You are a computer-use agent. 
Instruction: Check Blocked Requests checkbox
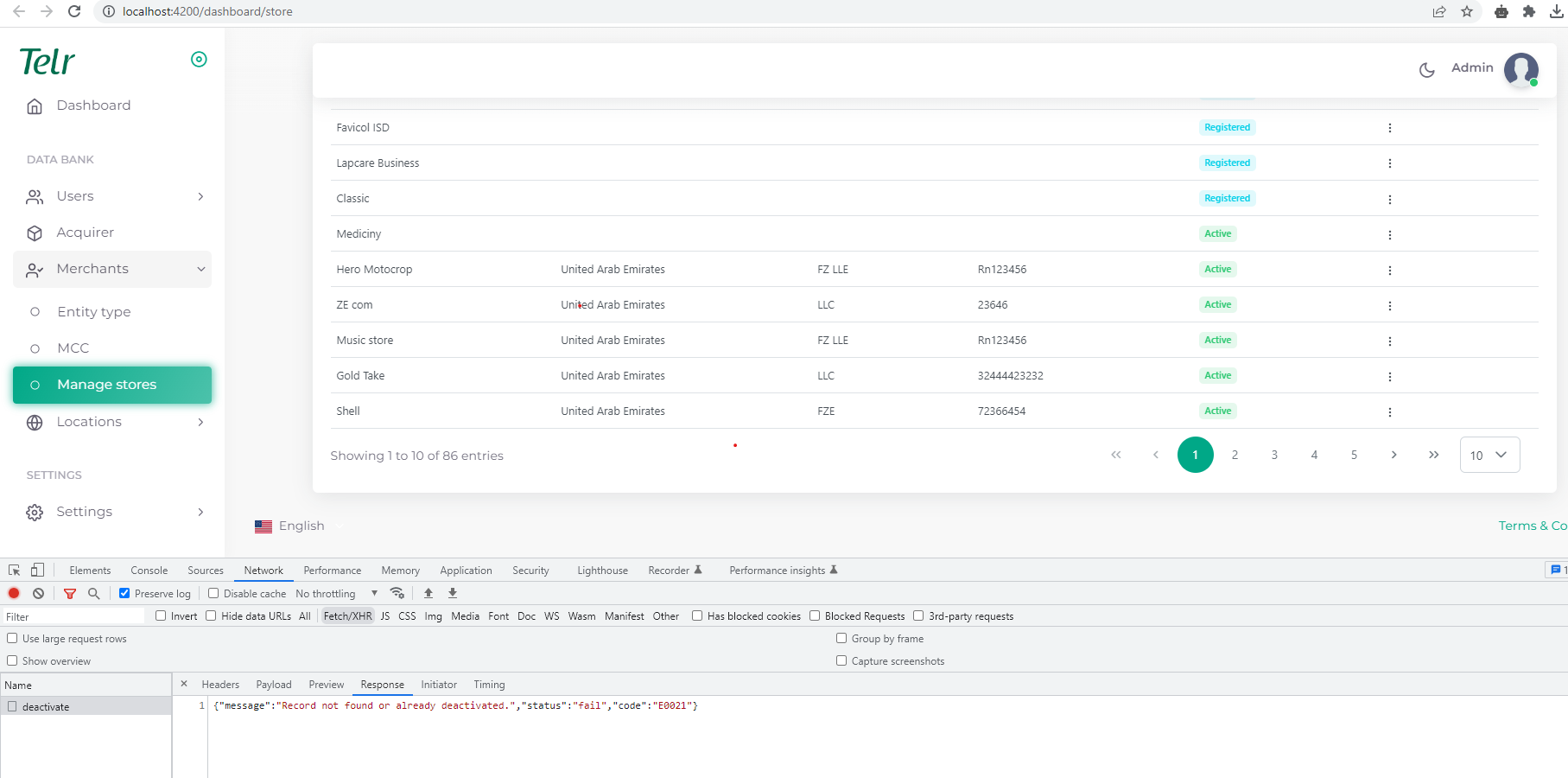(x=815, y=615)
